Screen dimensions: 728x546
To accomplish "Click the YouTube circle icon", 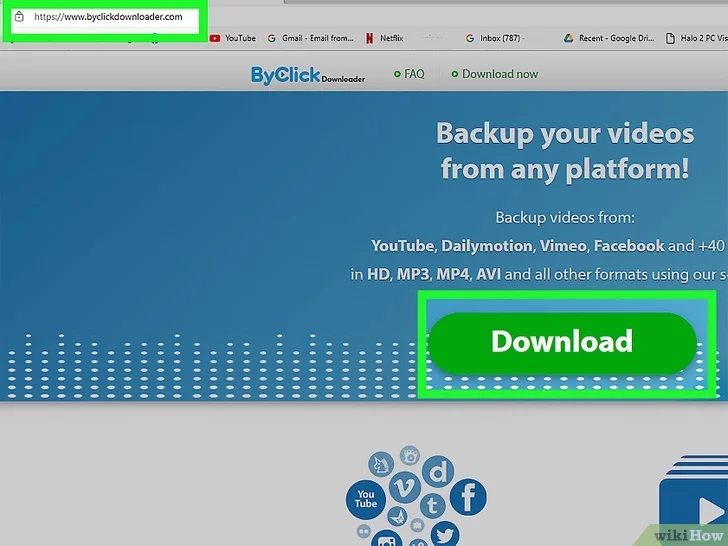I will point(366,499).
